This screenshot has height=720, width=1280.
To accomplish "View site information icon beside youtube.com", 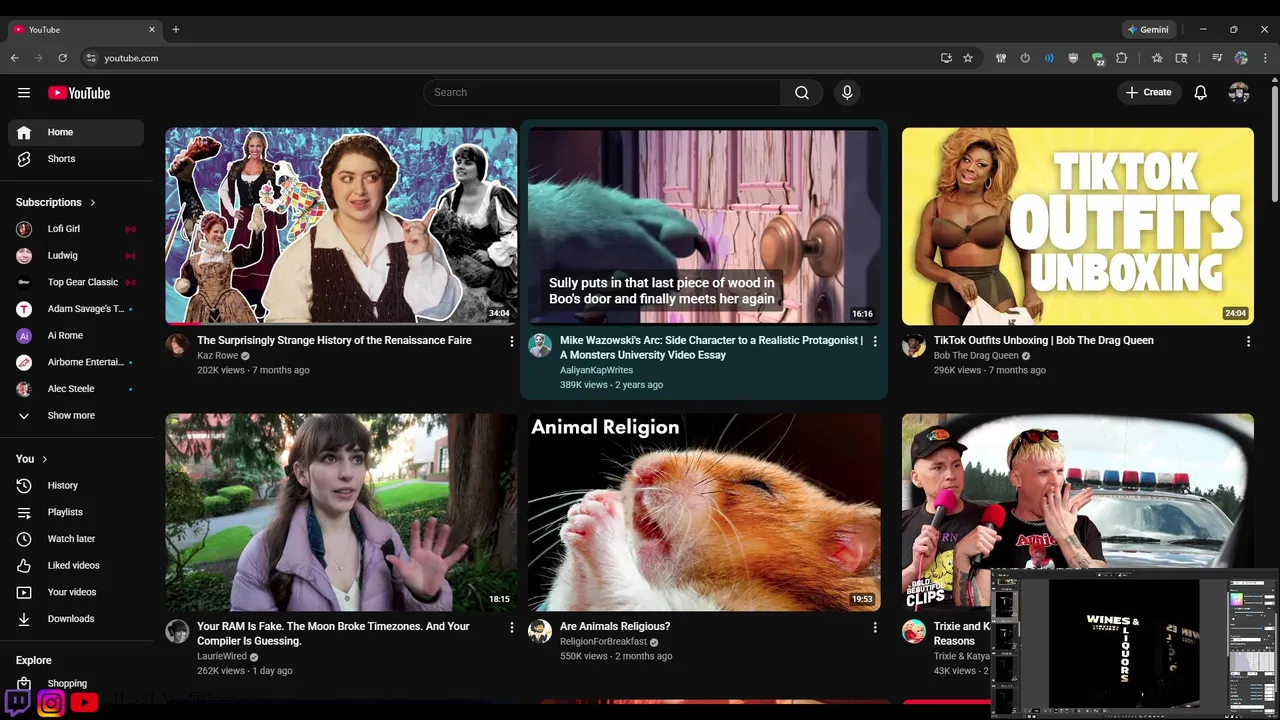I will tap(92, 58).
